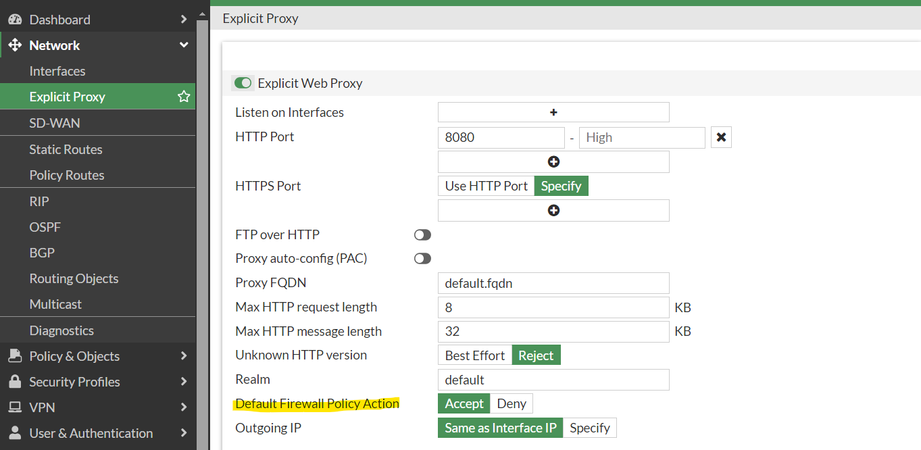921x450 pixels.
Task: Disable the Explicit Web Proxy toggle
Action: click(243, 83)
